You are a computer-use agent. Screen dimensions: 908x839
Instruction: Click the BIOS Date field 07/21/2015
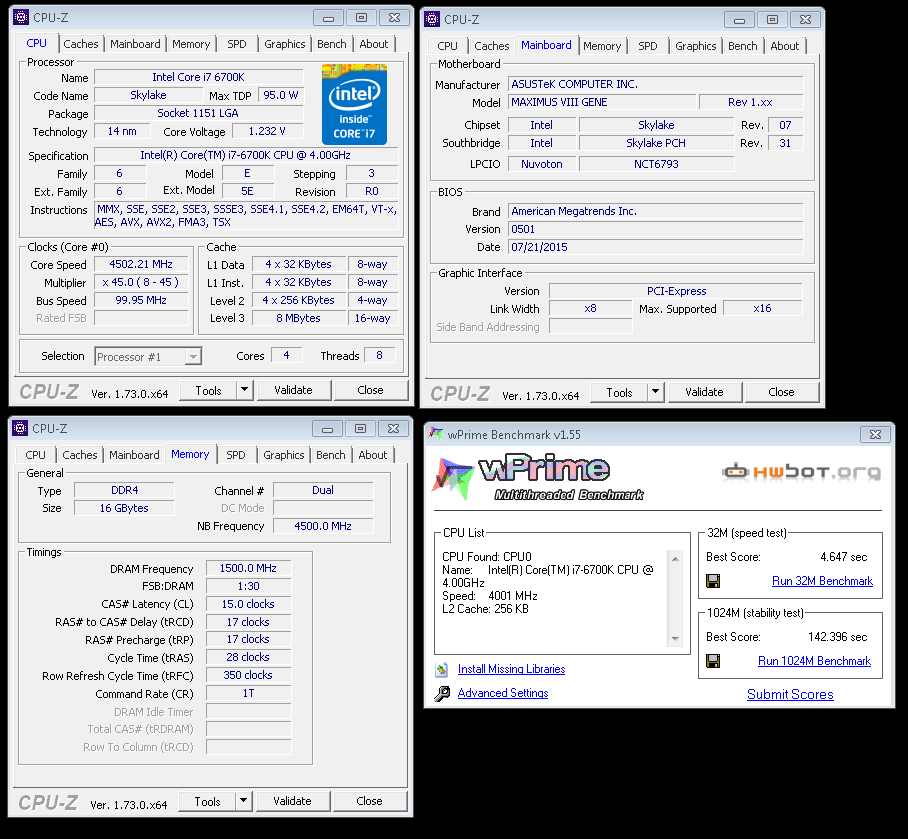click(656, 247)
